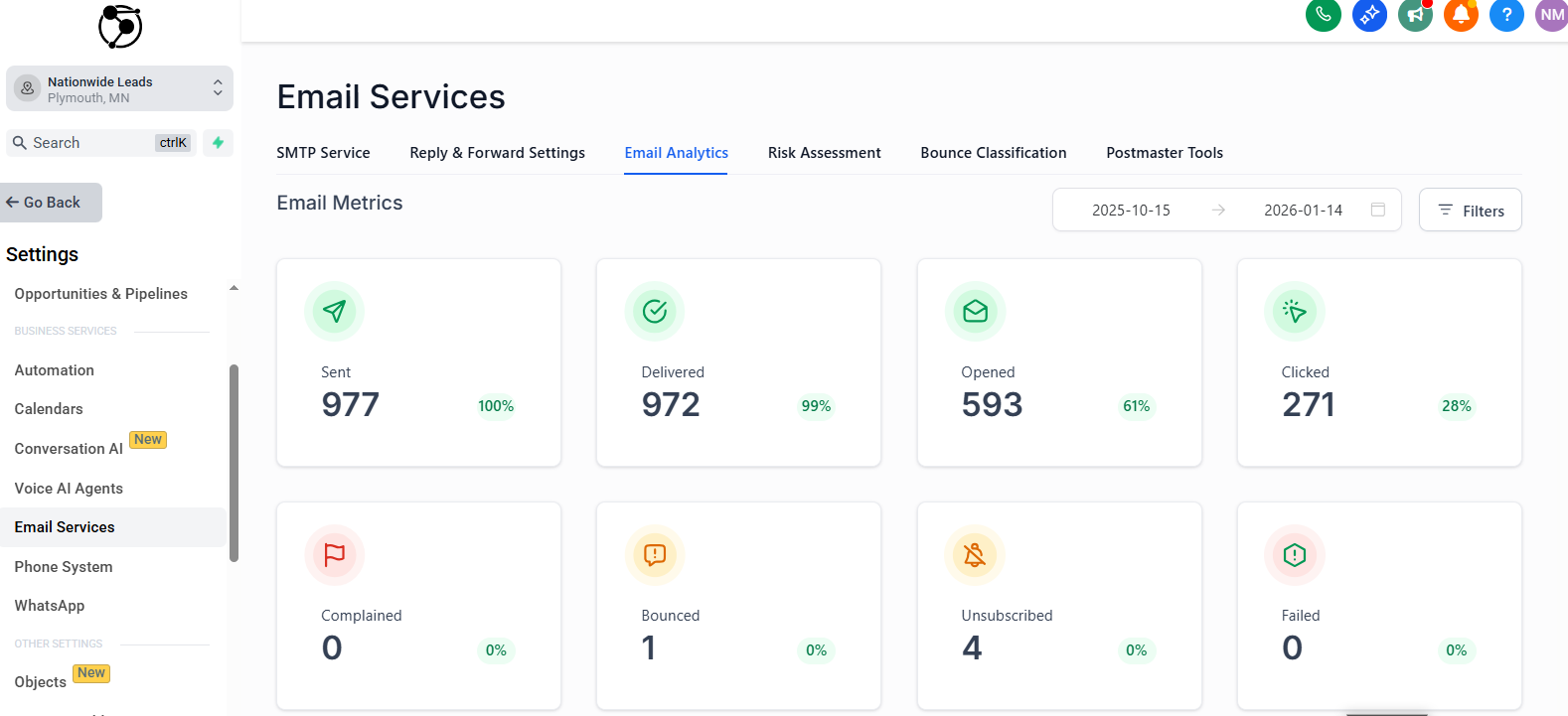Viewport: 1568px width, 716px height.
Task: Switch to the Risk Assessment tab
Action: coord(824,153)
